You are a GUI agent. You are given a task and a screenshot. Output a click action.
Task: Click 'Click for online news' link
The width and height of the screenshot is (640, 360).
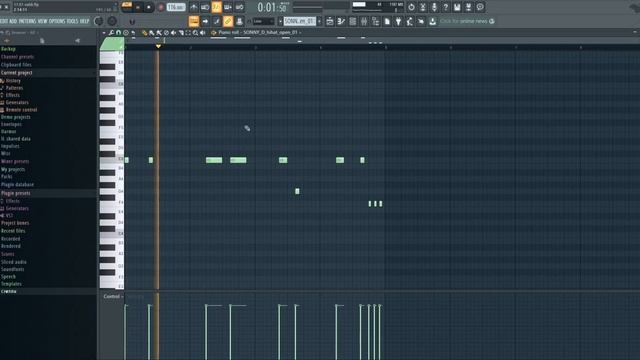tap(463, 21)
